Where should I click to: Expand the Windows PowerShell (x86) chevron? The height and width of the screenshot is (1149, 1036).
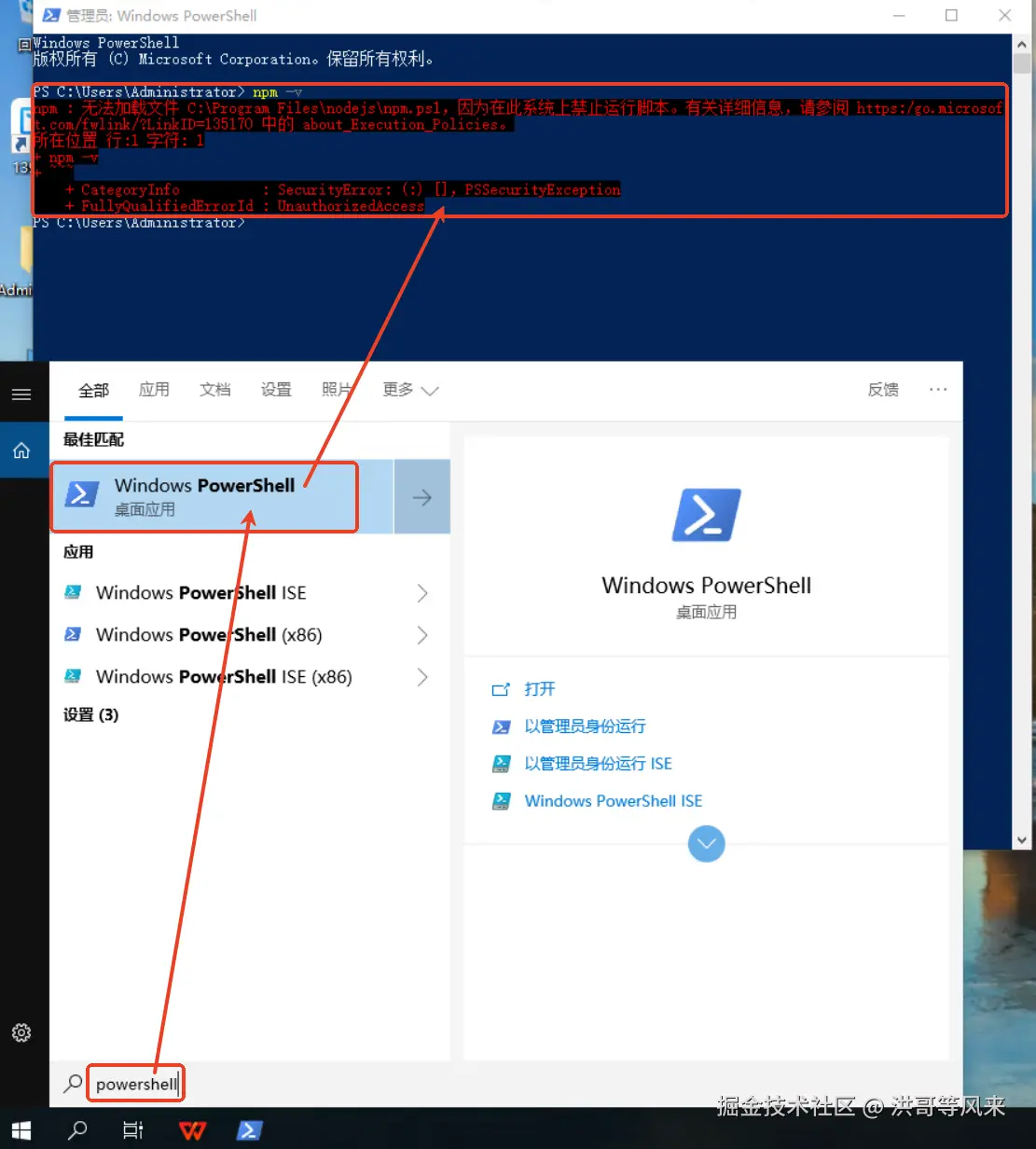click(422, 635)
